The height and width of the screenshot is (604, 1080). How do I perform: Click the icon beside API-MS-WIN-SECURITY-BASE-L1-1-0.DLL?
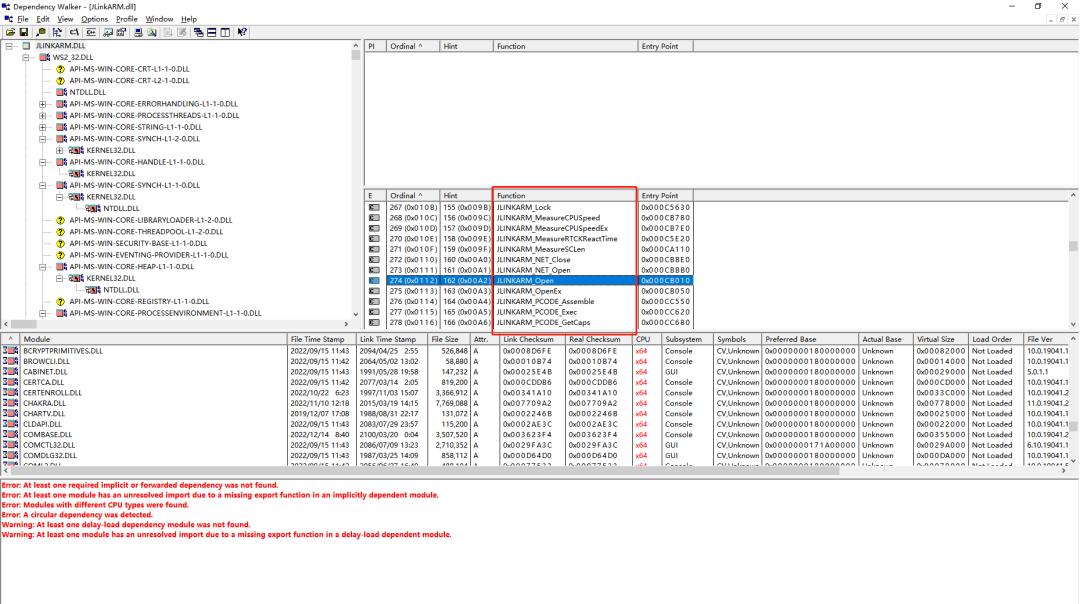point(61,243)
